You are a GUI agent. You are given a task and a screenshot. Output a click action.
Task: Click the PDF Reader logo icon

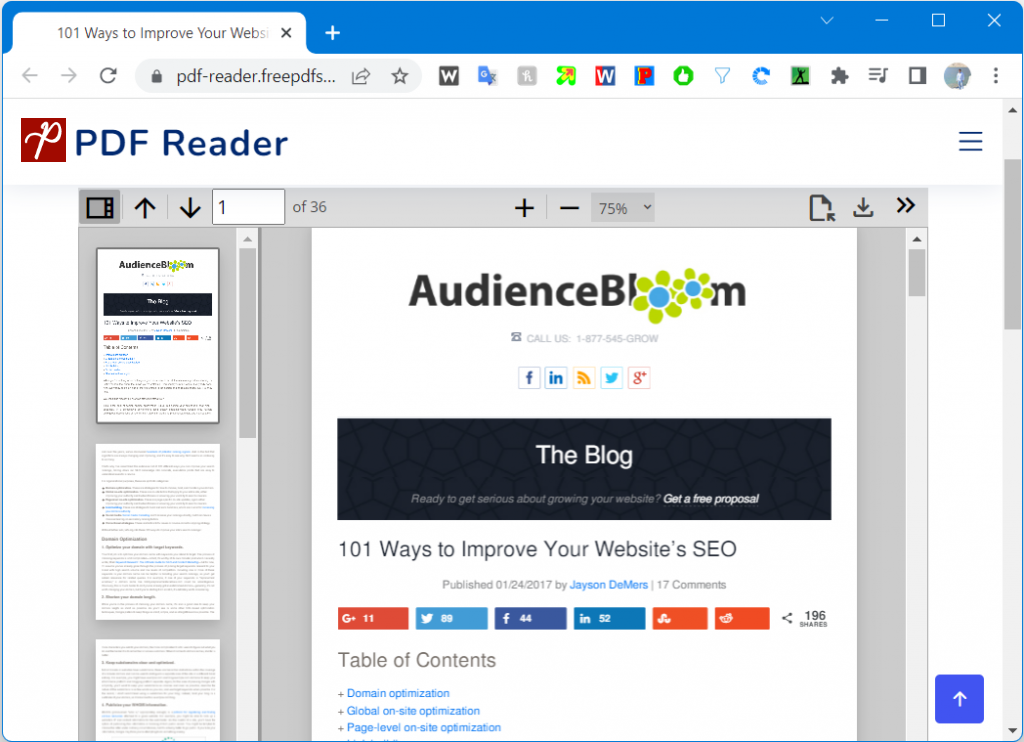click(x=43, y=140)
